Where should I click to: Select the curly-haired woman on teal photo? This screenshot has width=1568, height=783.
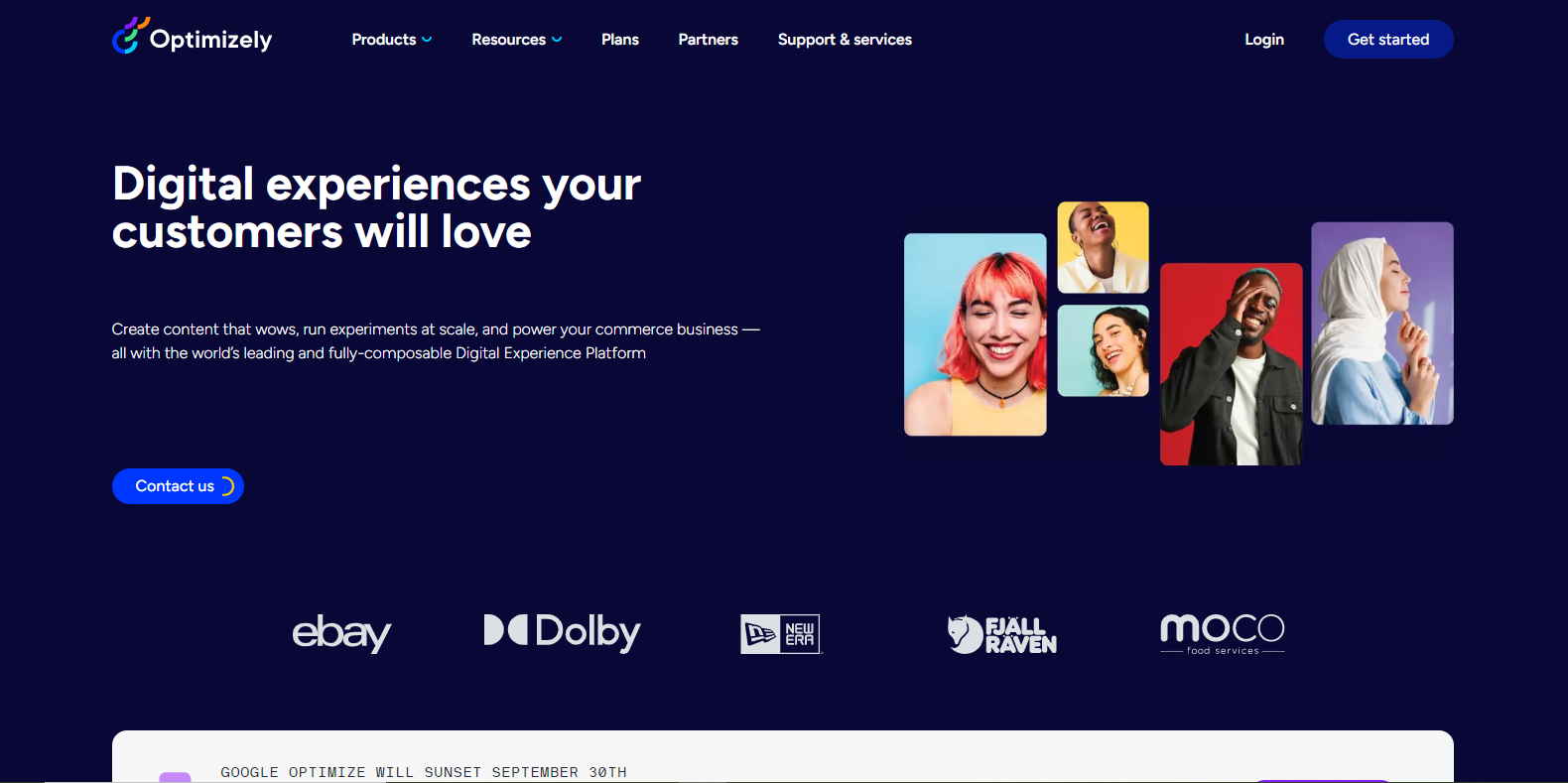(1104, 350)
